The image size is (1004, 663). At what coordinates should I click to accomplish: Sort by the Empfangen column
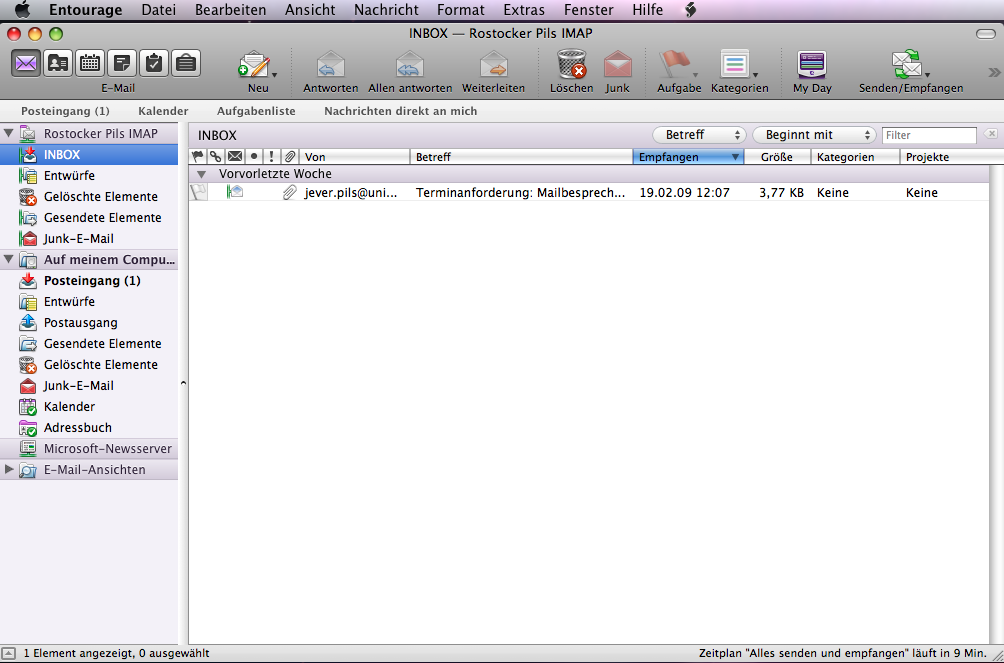[688, 157]
